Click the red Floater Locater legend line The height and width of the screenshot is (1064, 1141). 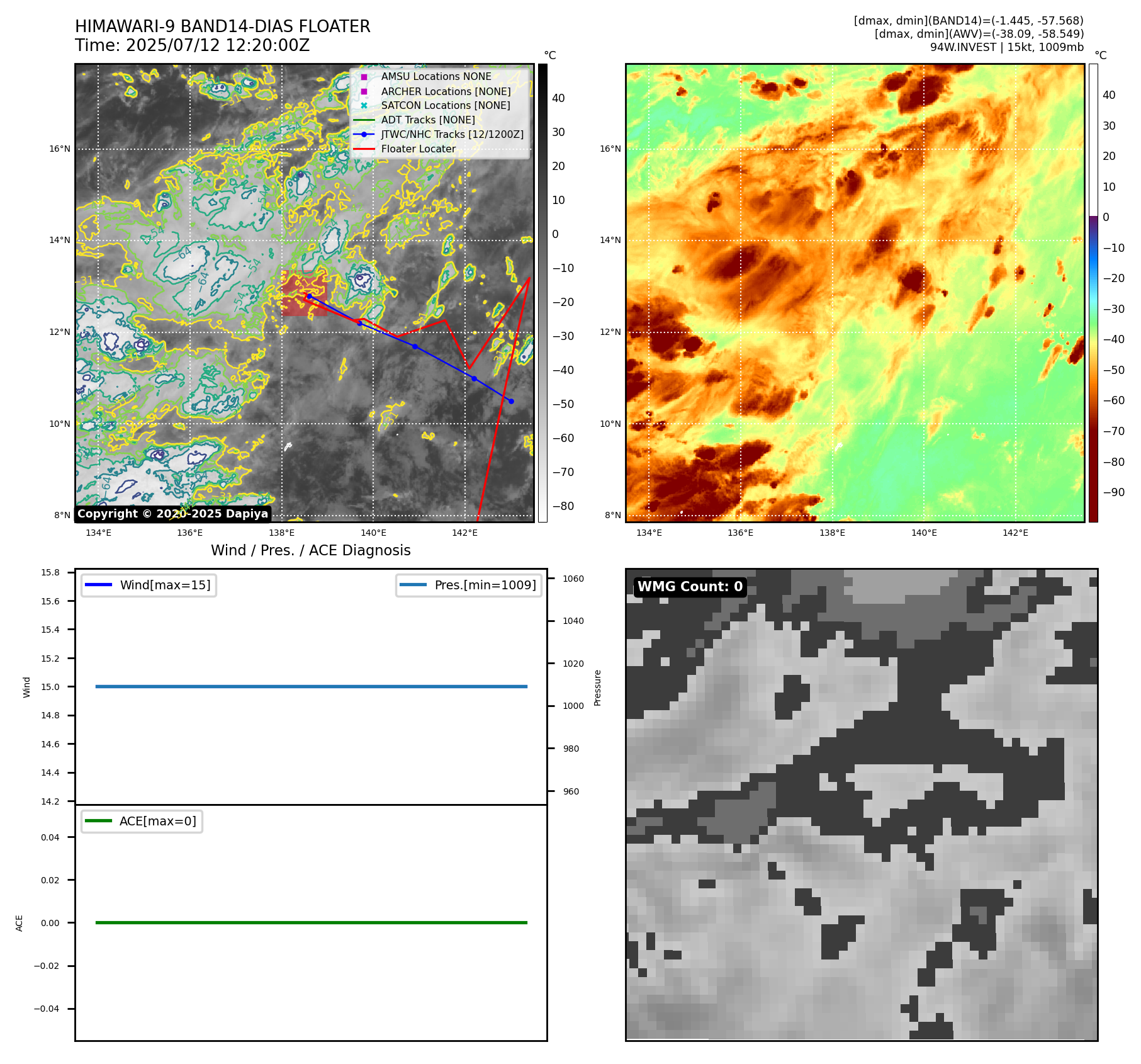(x=364, y=149)
